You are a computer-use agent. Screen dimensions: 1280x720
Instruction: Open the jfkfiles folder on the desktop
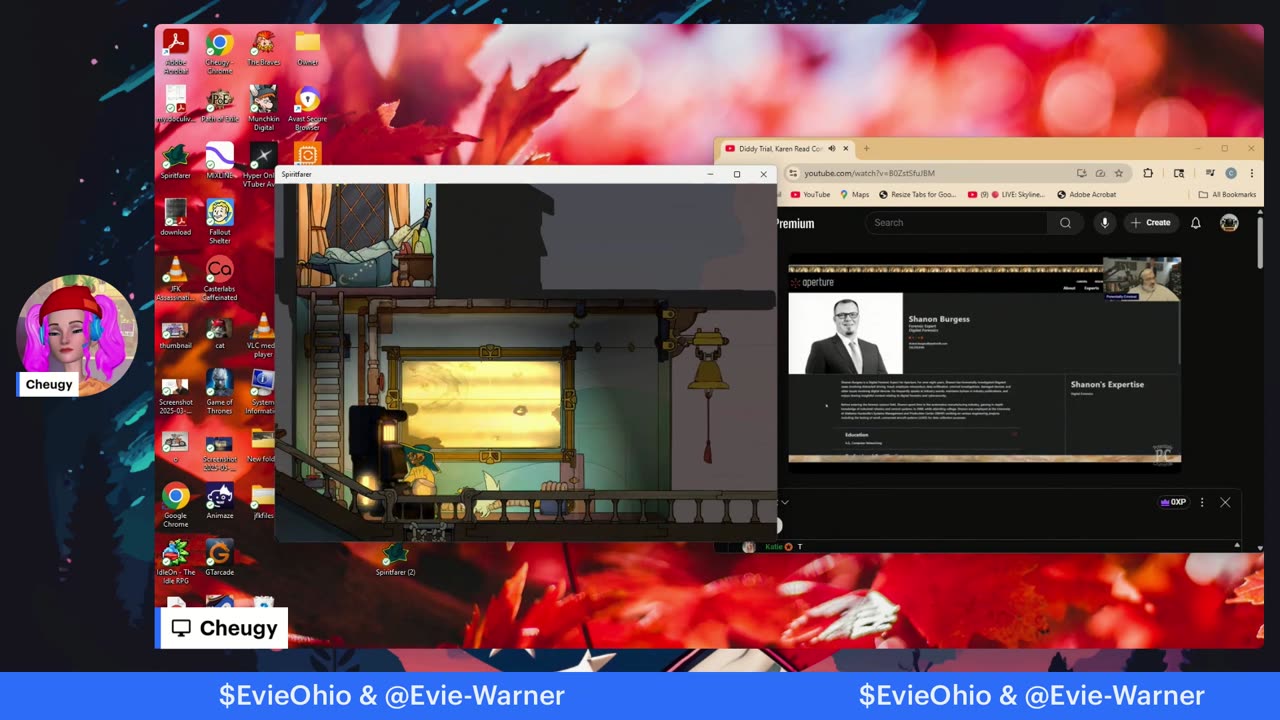coord(262,502)
